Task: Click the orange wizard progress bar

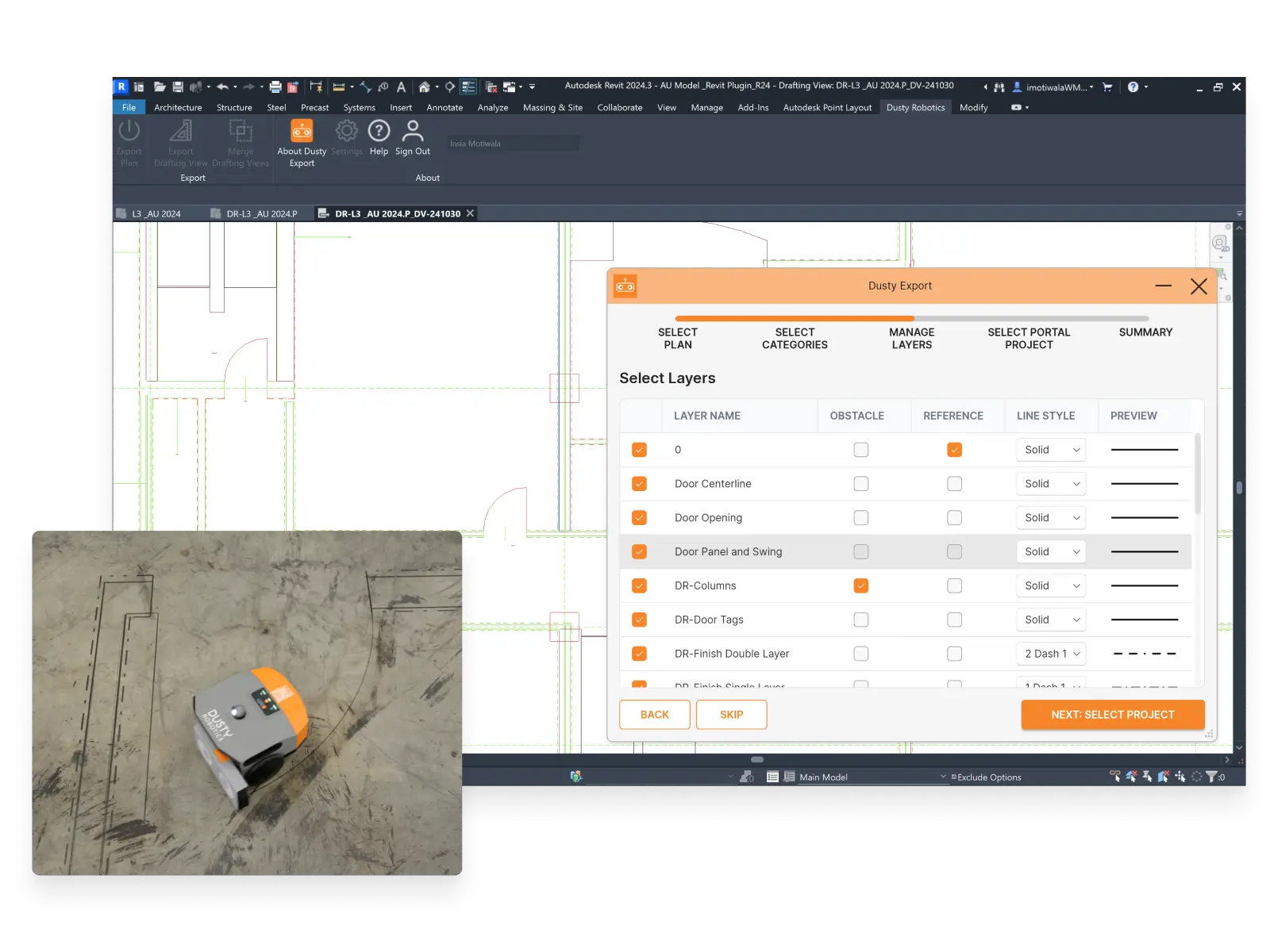Action: point(795,319)
